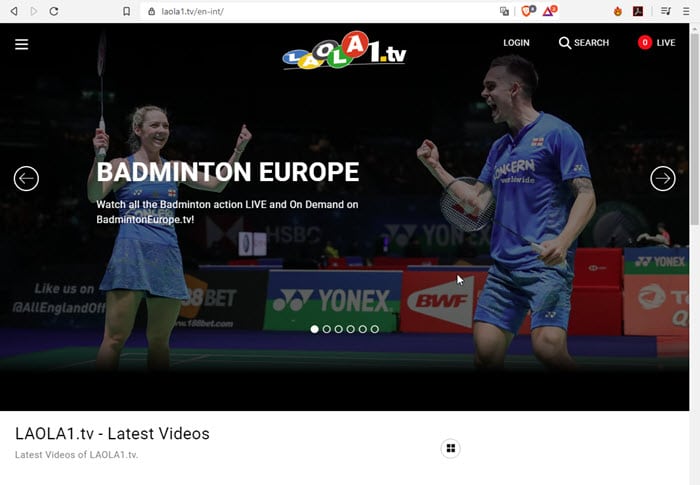Viewport: 700px width, 485px height.
Task: Open Brave Shields lion icon
Action: [x=528, y=11]
